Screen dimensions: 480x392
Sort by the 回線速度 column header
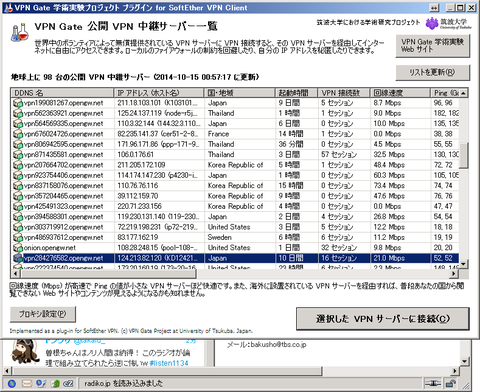pyautogui.click(x=401, y=93)
